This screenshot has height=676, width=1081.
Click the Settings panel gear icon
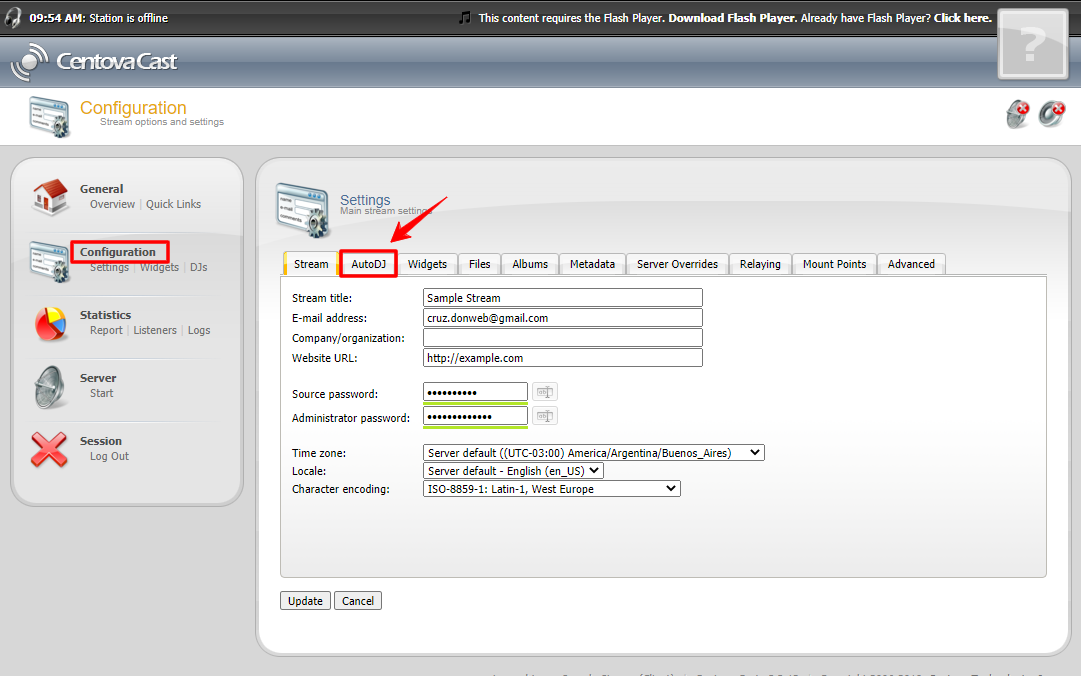click(303, 210)
